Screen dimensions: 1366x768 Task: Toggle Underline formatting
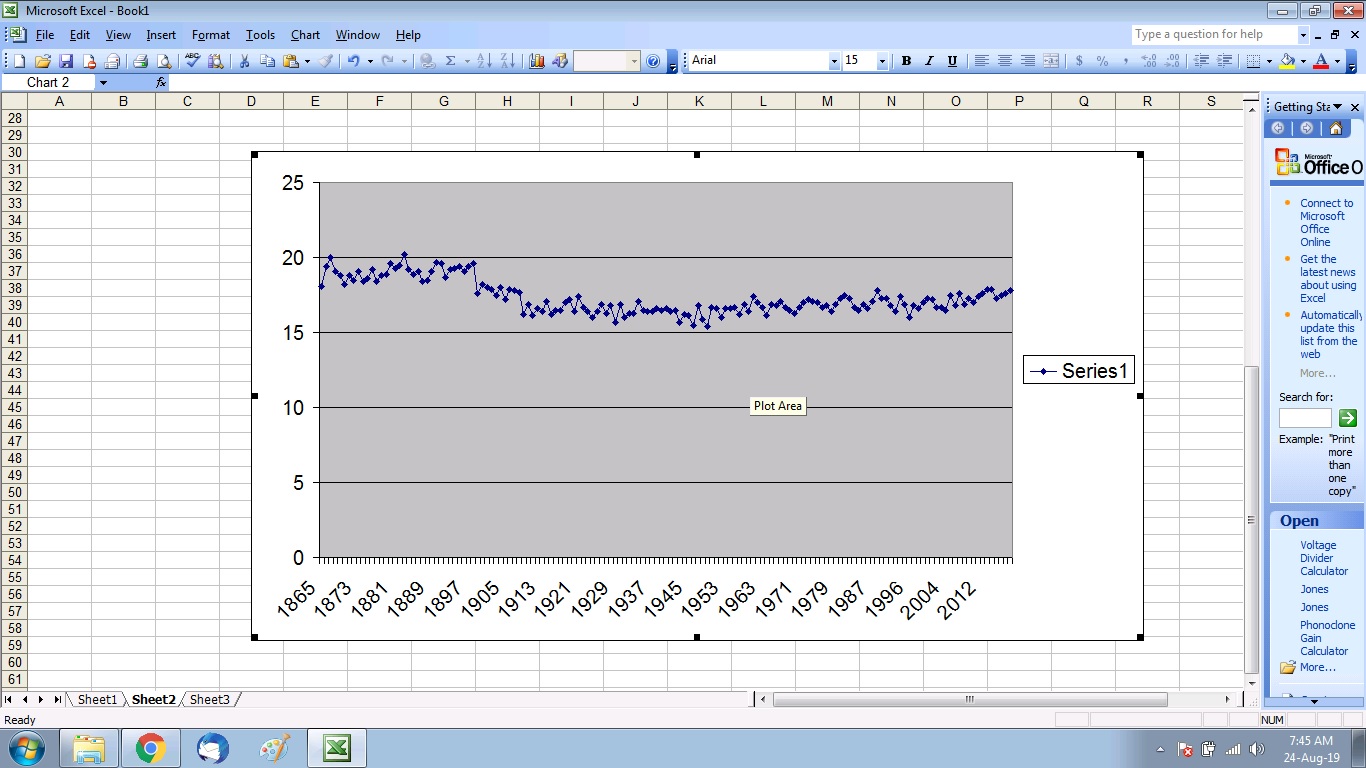click(952, 61)
